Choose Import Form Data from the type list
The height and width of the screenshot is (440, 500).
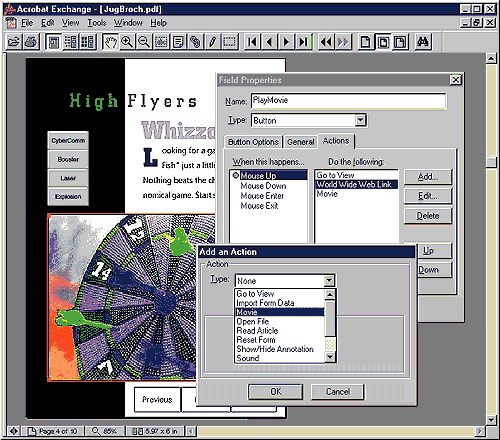280,303
